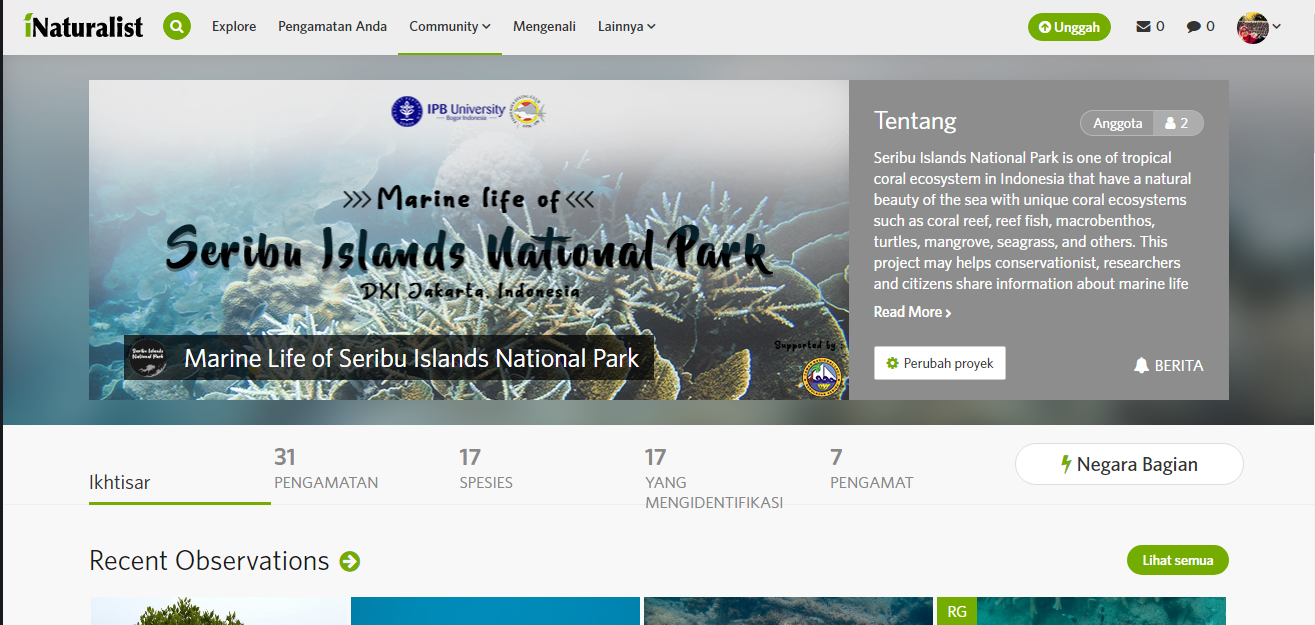Screen dimensions: 1315x625
Task: Click the project banner image
Action: [469, 240]
